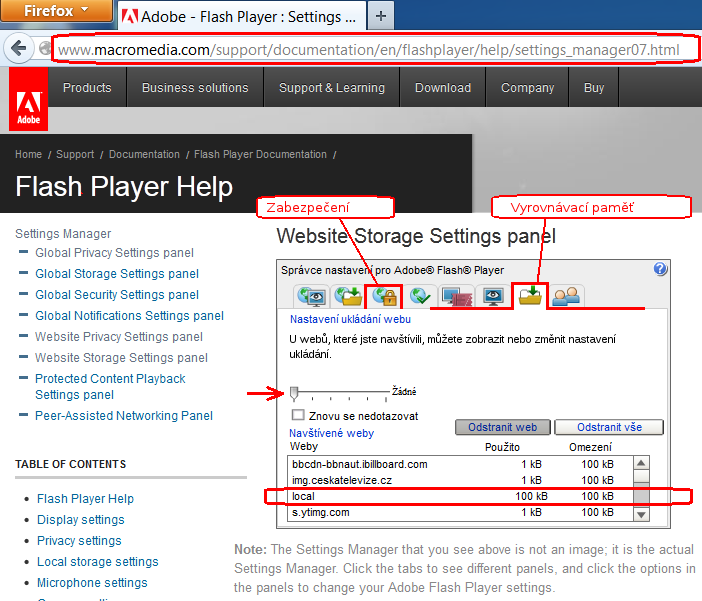Click the URL address bar field

point(375,49)
